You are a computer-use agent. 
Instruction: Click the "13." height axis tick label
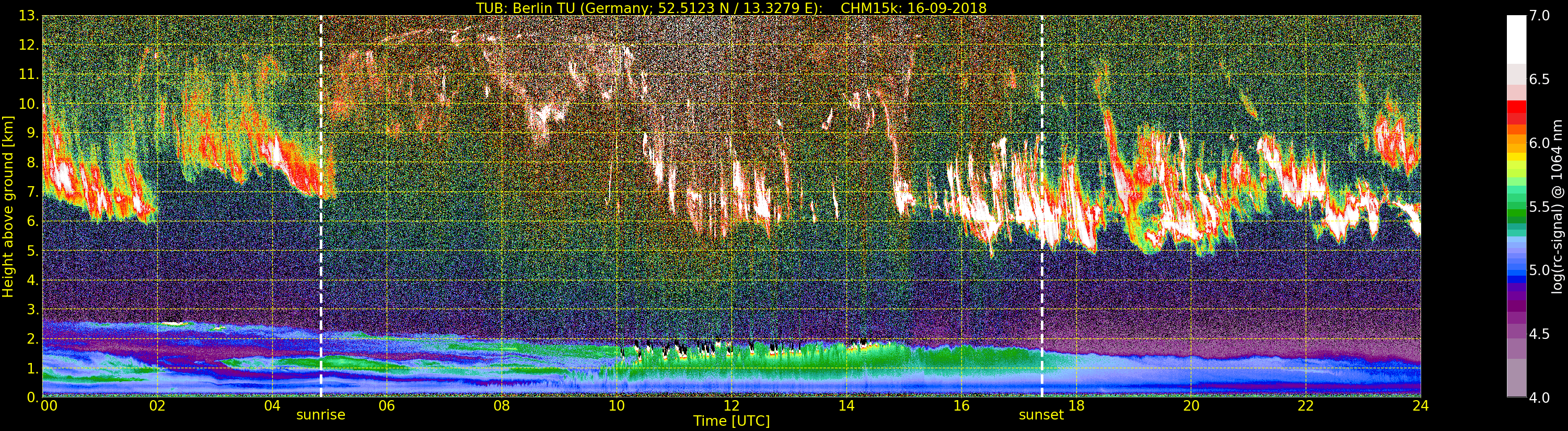click(29, 16)
